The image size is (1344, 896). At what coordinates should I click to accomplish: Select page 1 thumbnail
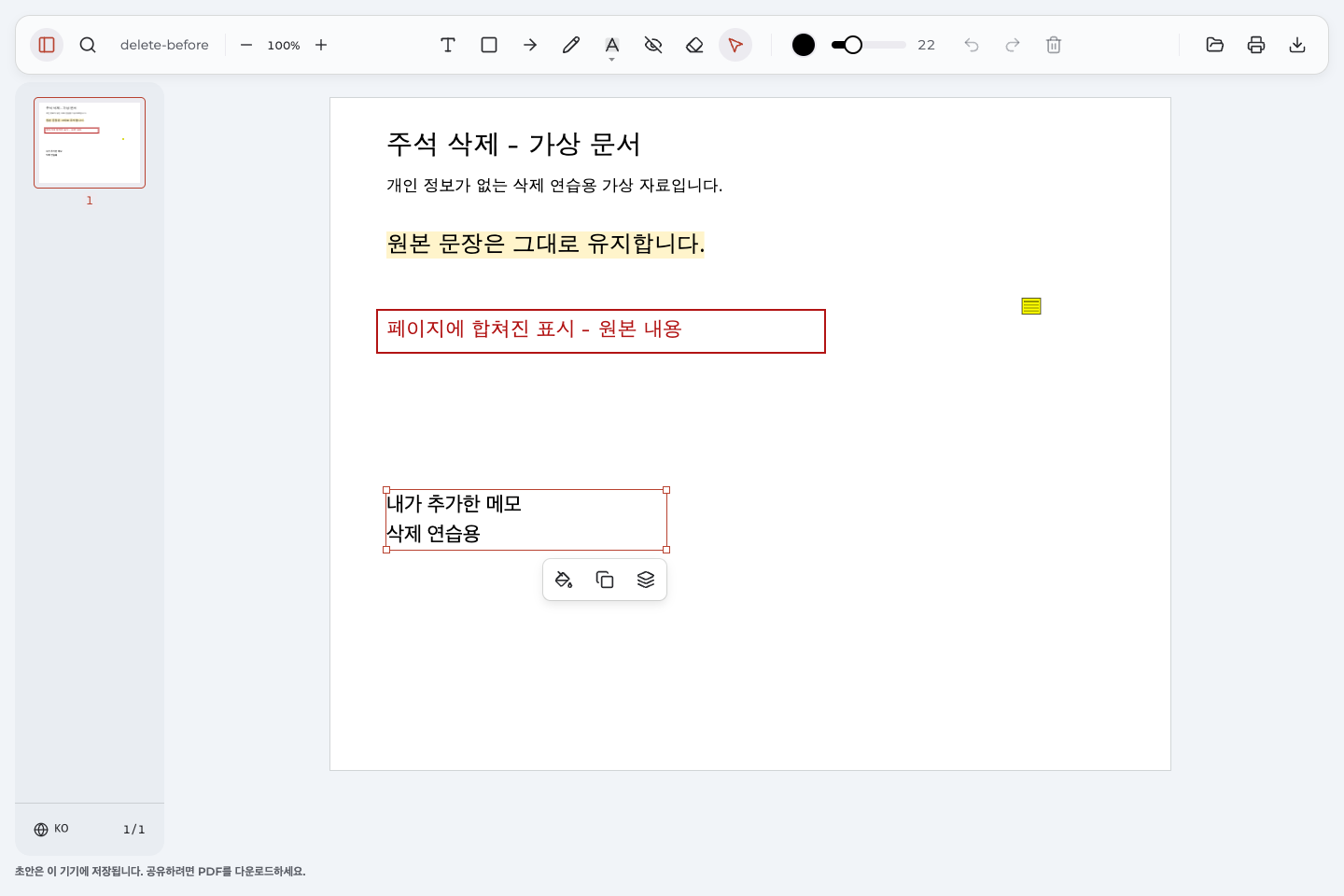90,143
